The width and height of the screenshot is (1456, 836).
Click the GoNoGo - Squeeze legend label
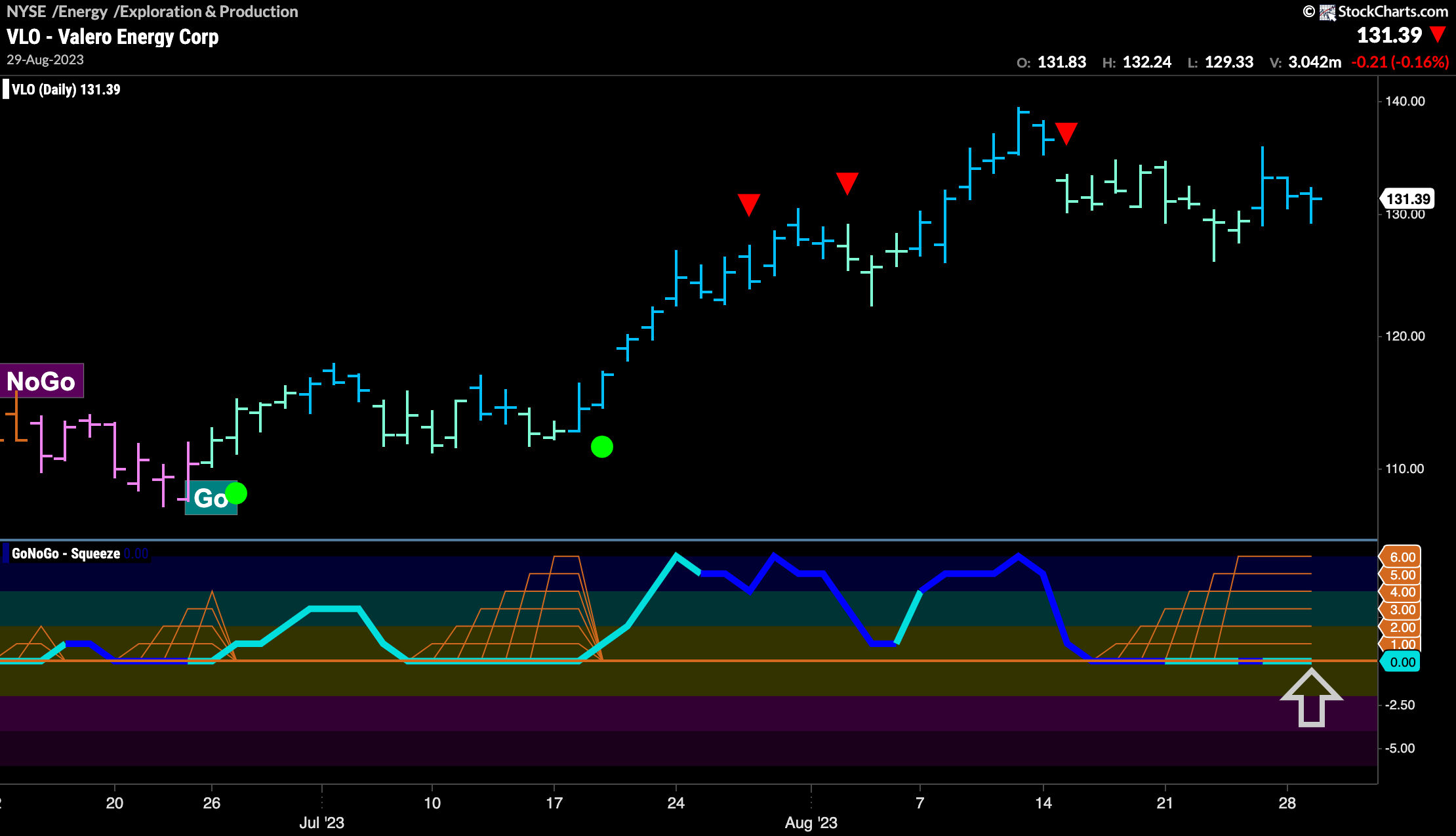[66, 553]
